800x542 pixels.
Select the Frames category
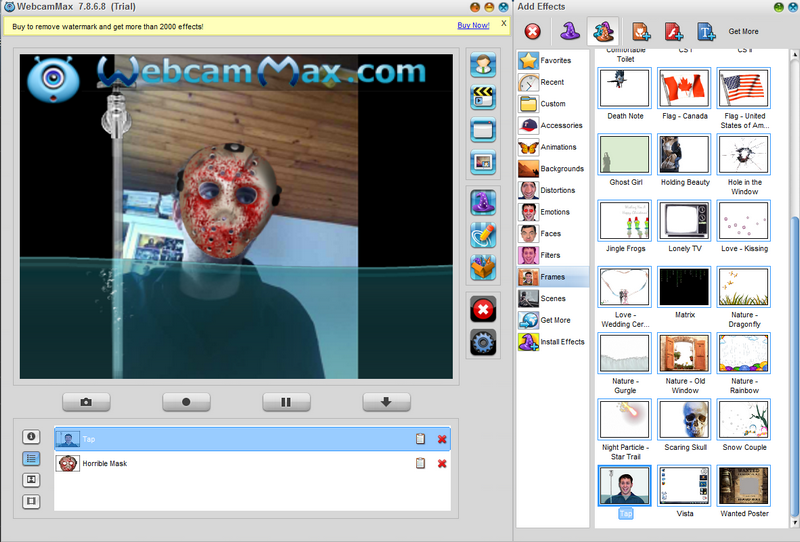553,277
